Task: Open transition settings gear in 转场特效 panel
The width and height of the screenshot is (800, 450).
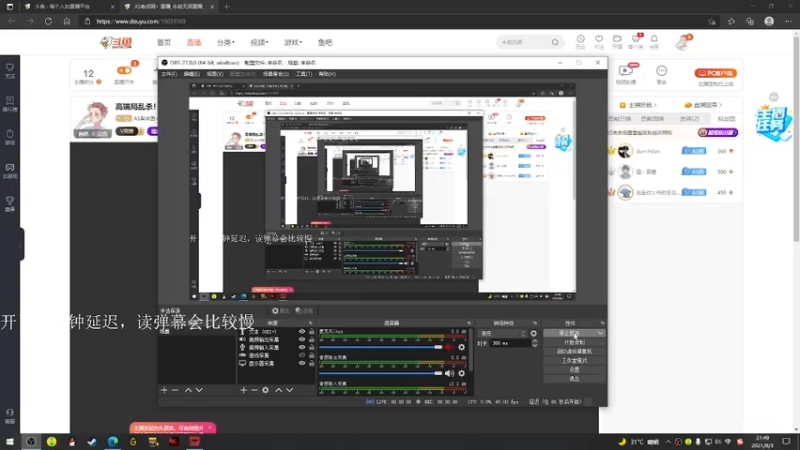Action: 534,333
